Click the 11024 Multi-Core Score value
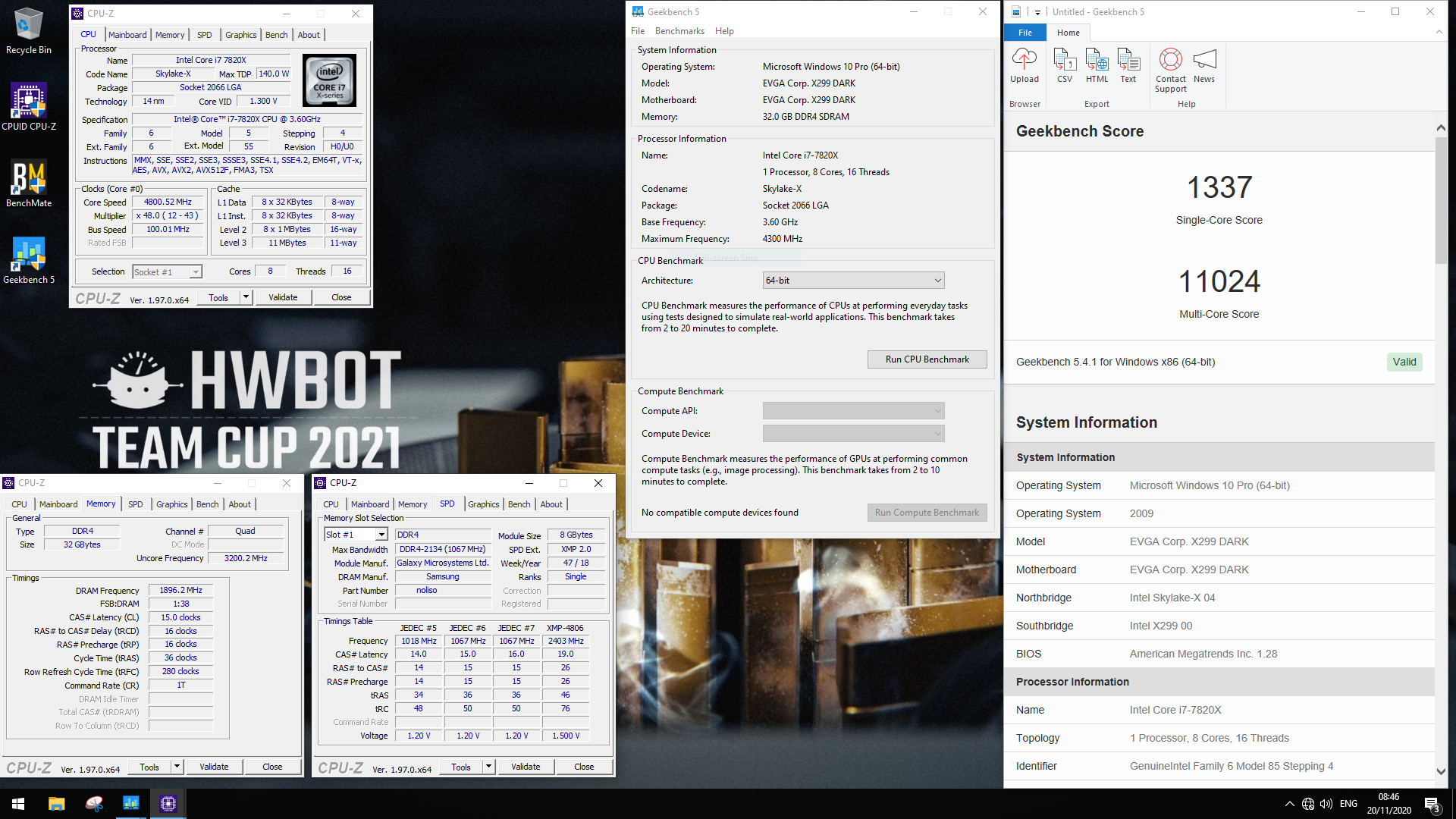The image size is (1456, 819). [x=1219, y=281]
